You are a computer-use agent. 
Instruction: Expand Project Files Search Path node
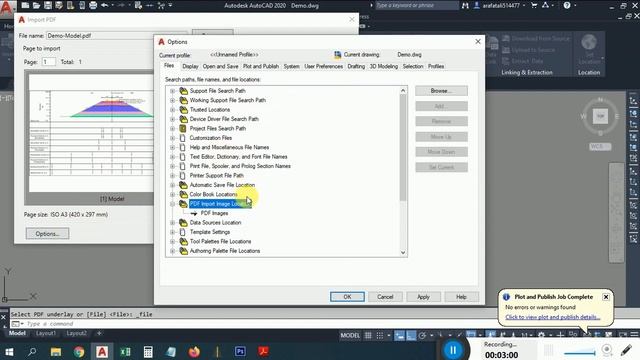(x=172, y=129)
